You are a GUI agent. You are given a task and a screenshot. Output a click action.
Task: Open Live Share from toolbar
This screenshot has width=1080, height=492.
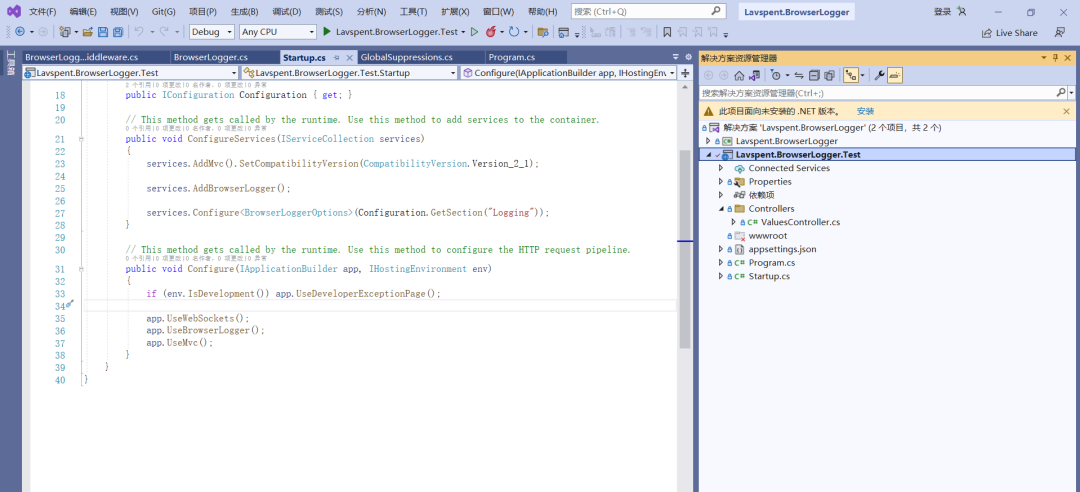click(x=1009, y=32)
